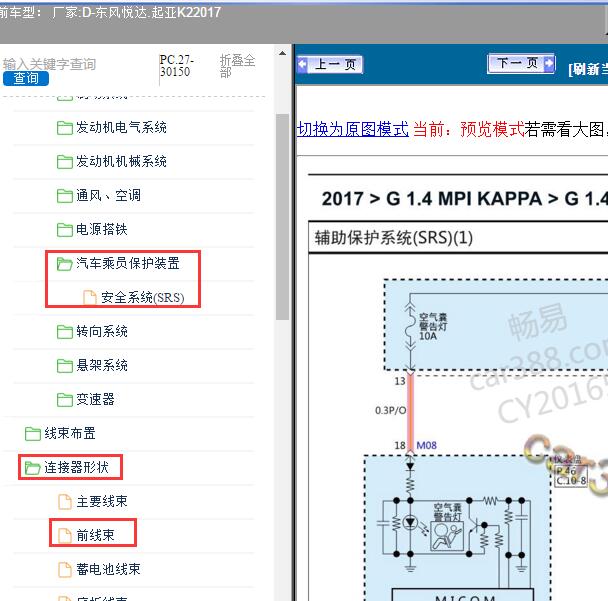Select the 变速器 tree label
608x601 pixels.
(95, 399)
